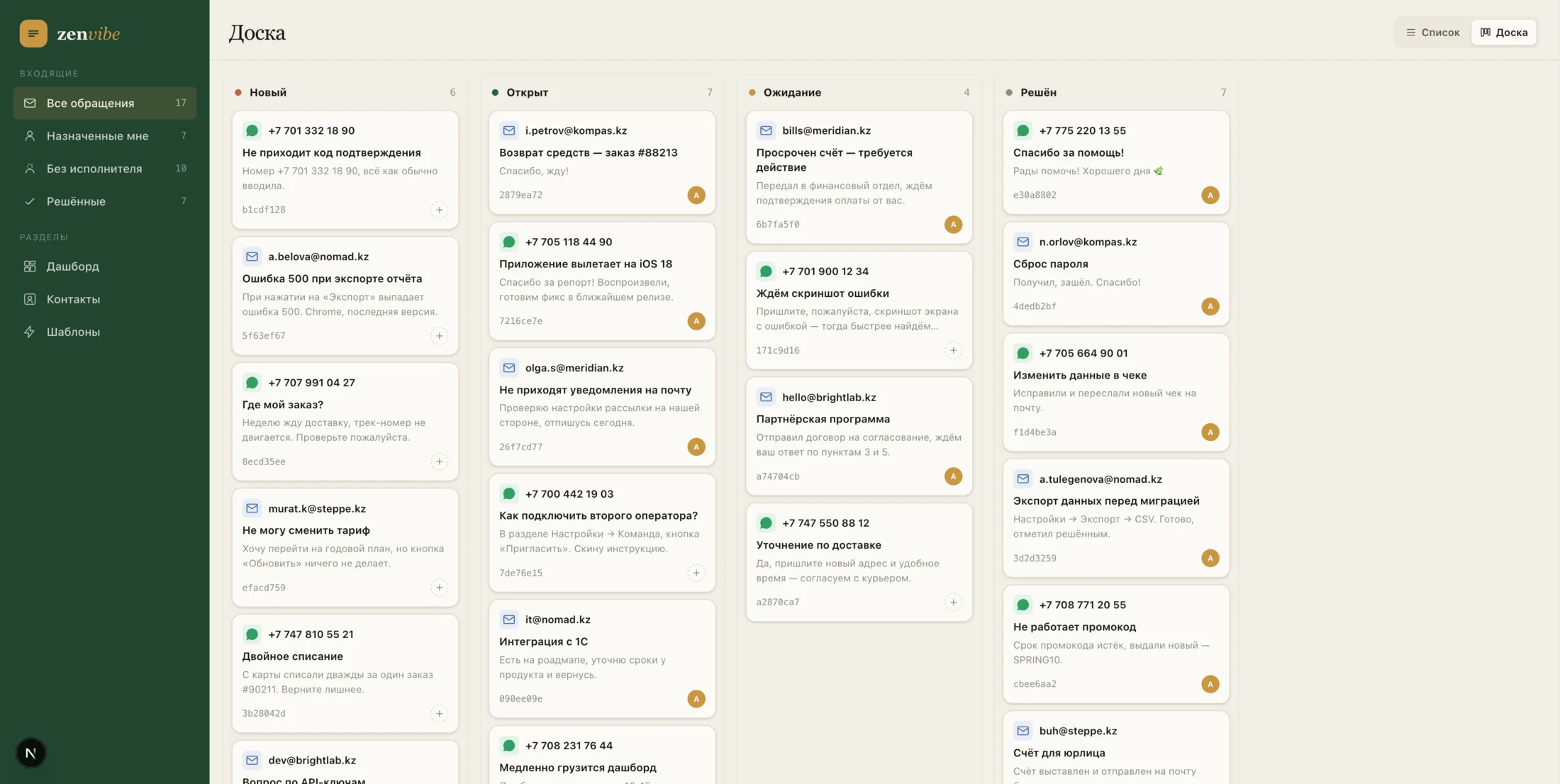Click assign plus icon on card b1cdf128
Viewport: 1560px width, 784px height.
[x=439, y=210]
